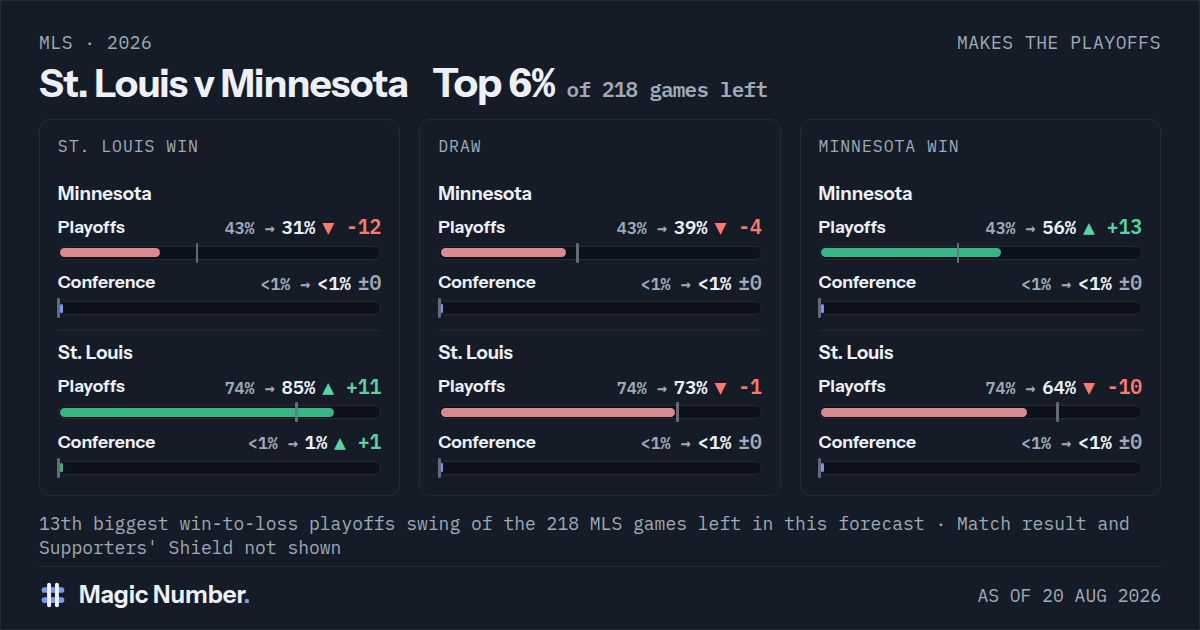This screenshot has width=1200, height=630.
Task: Click Minnesota green playoffs bar at 56%
Action: [910, 252]
